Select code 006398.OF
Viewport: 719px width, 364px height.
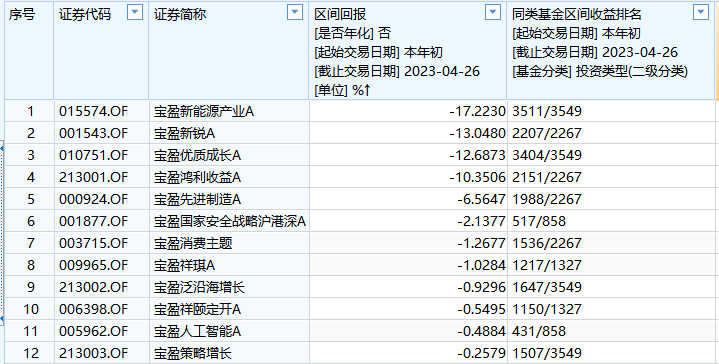pos(93,309)
